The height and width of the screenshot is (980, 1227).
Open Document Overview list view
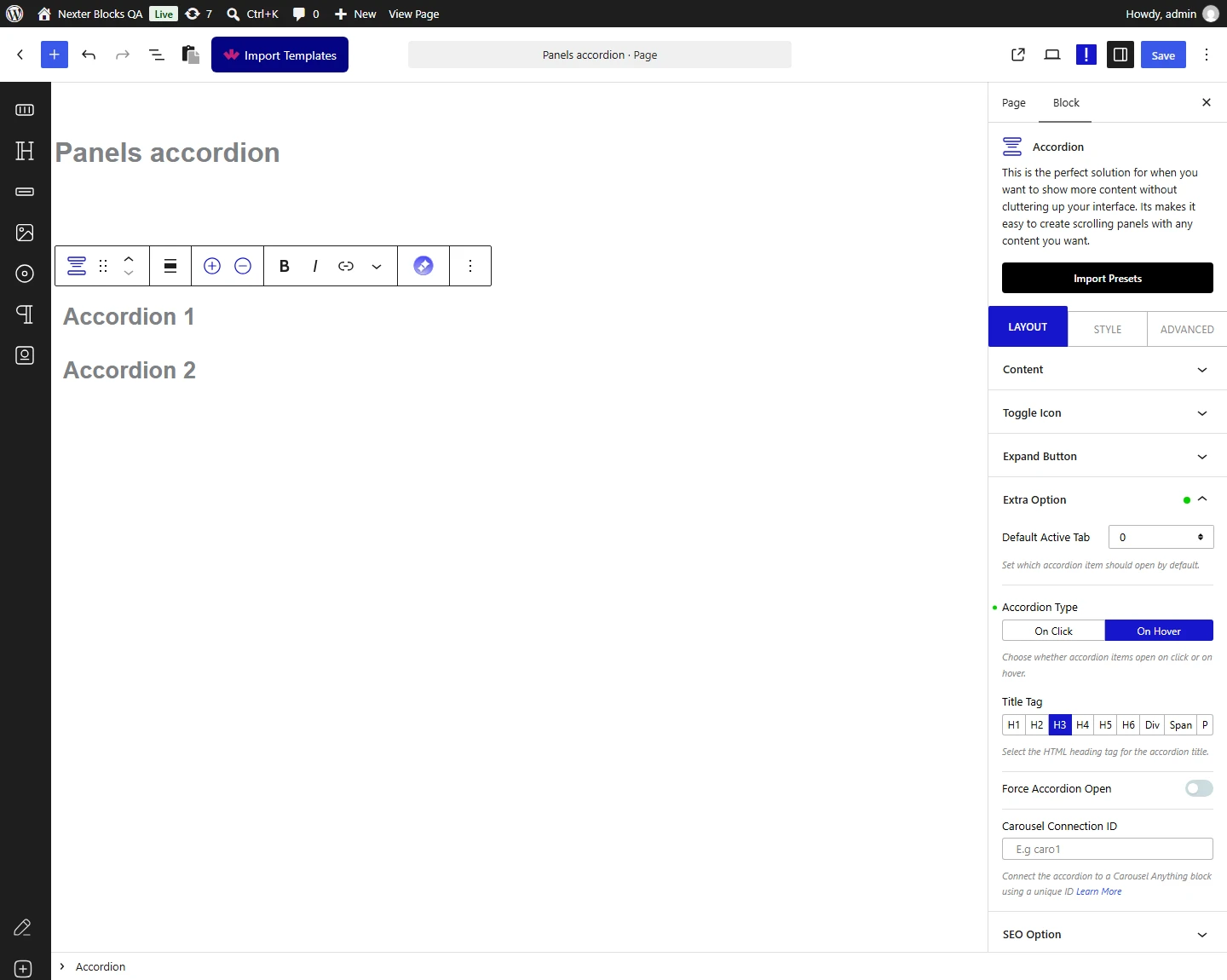pos(157,55)
